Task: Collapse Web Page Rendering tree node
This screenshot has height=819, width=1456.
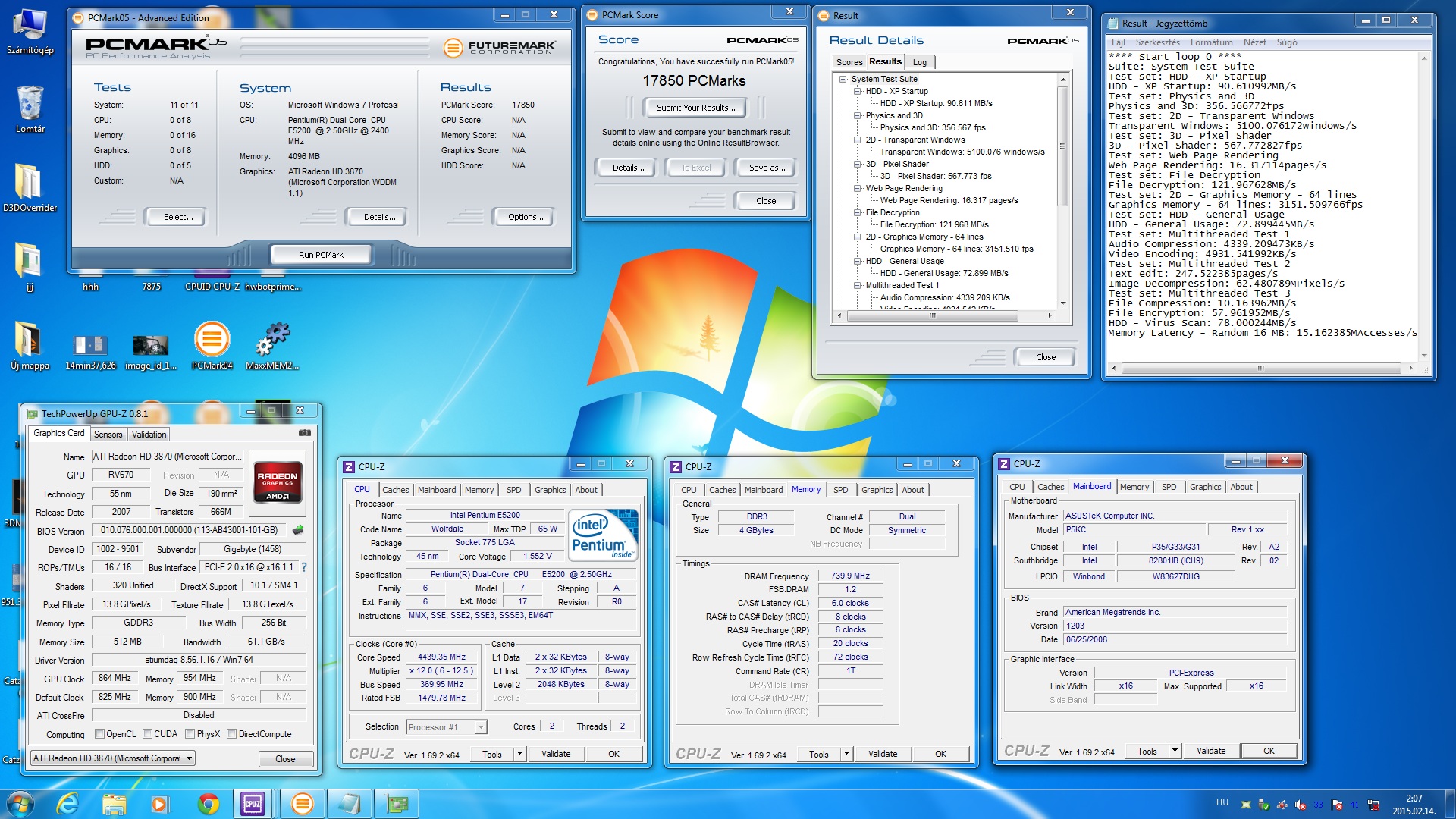Action: (857, 188)
